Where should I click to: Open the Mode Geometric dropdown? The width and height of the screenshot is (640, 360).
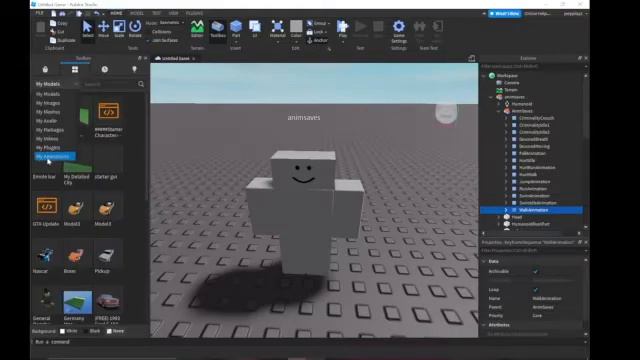pyautogui.click(x=171, y=23)
